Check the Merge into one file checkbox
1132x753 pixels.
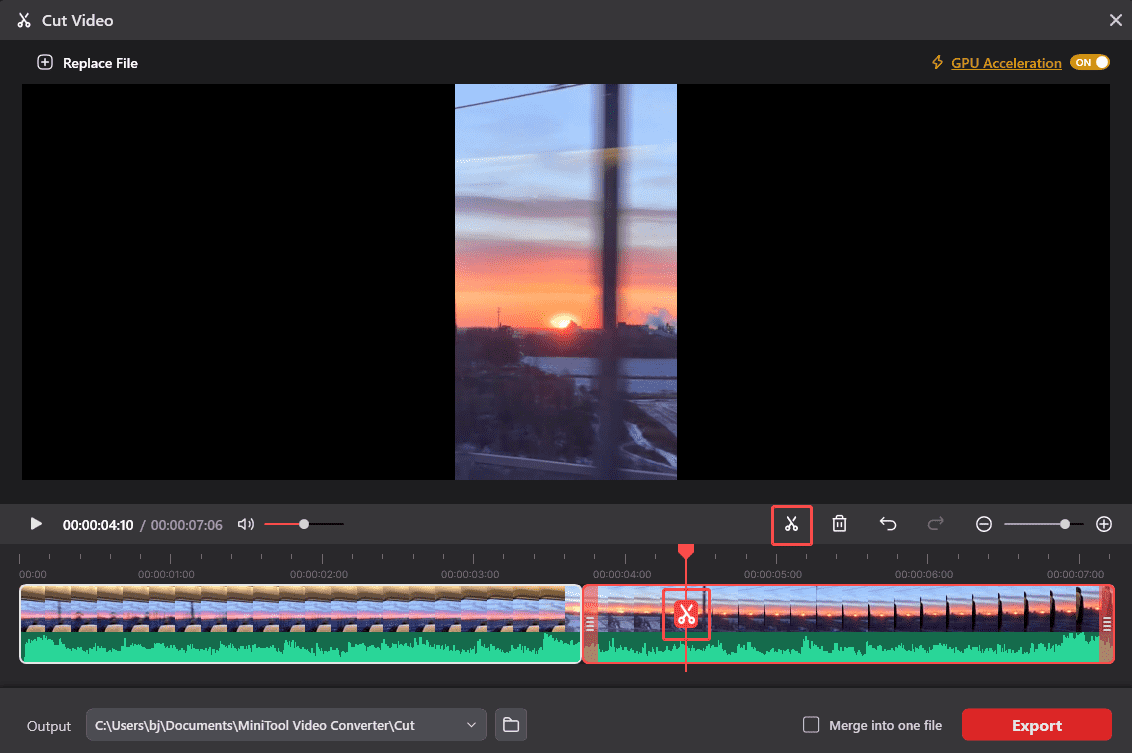811,725
